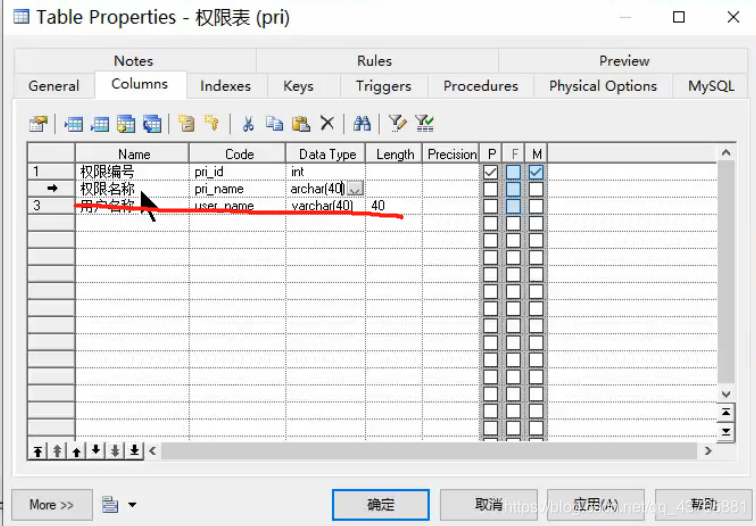Move the row down one page

pyautogui.click(x=115, y=451)
